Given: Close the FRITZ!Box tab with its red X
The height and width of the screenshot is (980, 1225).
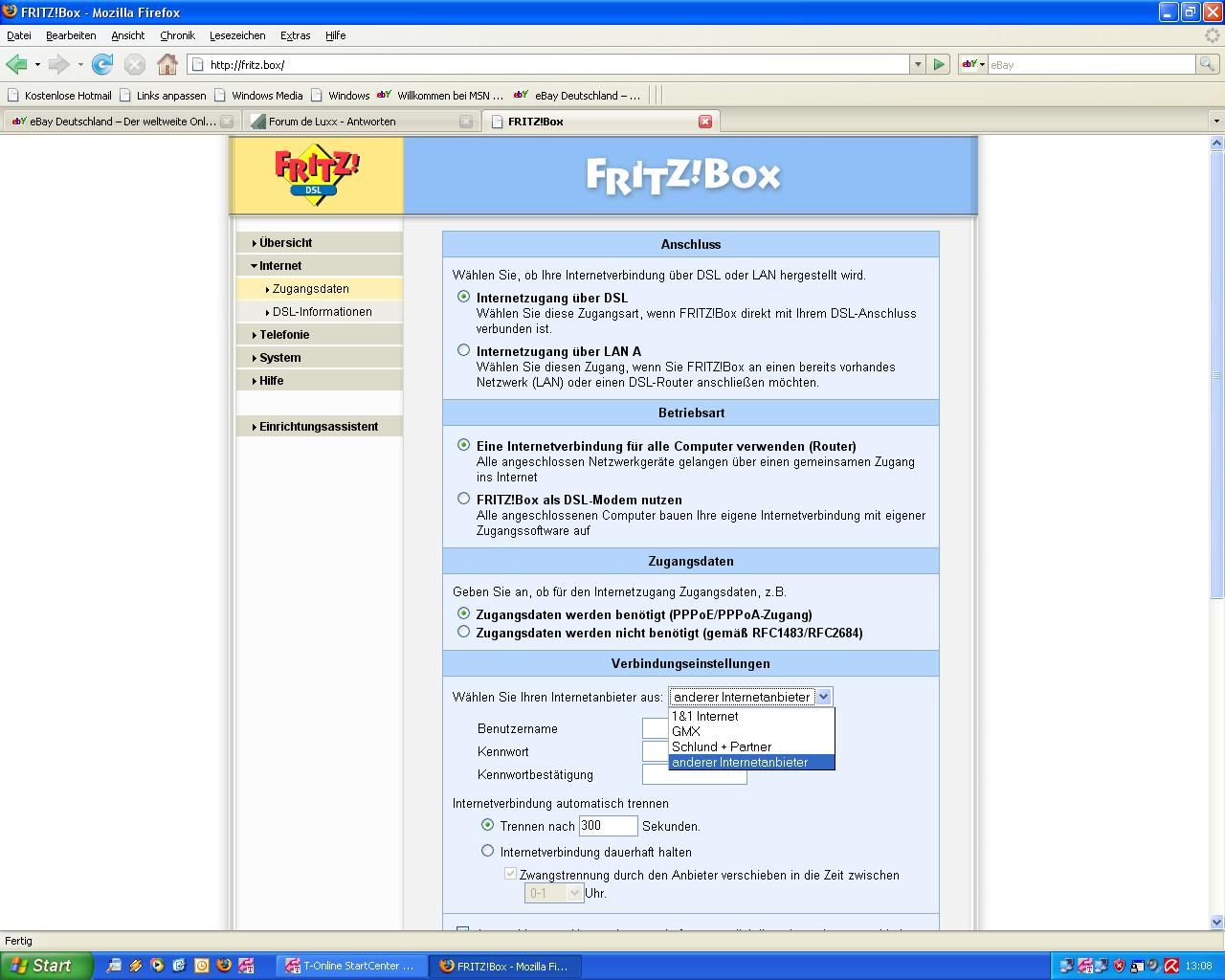Looking at the screenshot, I should (x=705, y=122).
